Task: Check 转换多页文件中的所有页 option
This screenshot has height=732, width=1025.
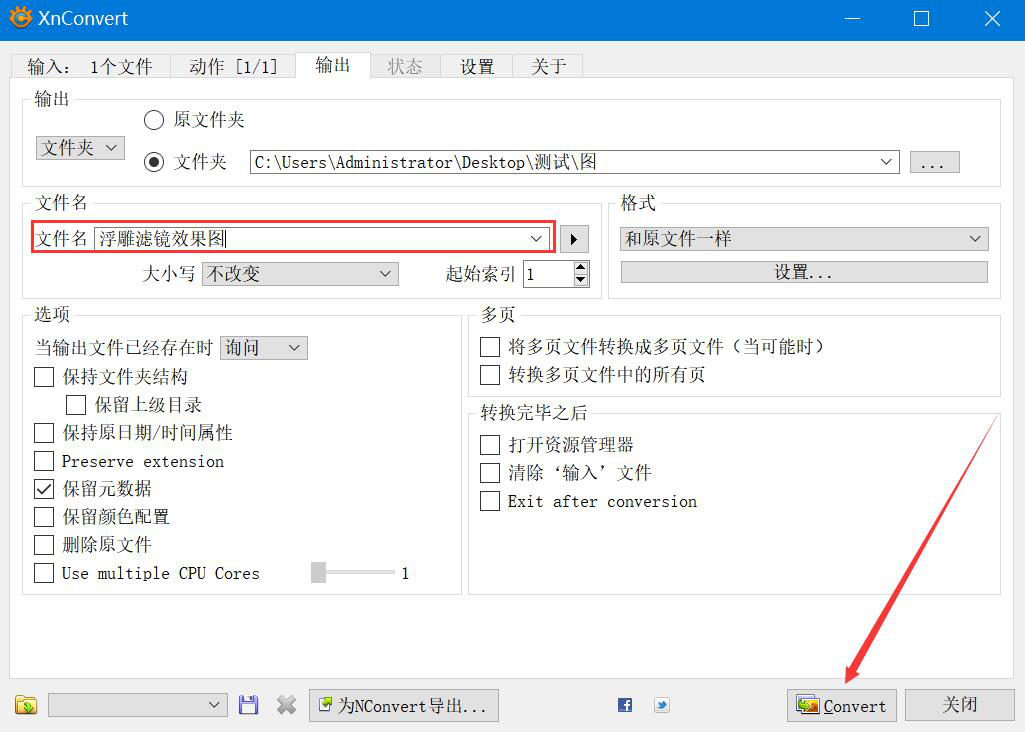Action: pos(490,375)
